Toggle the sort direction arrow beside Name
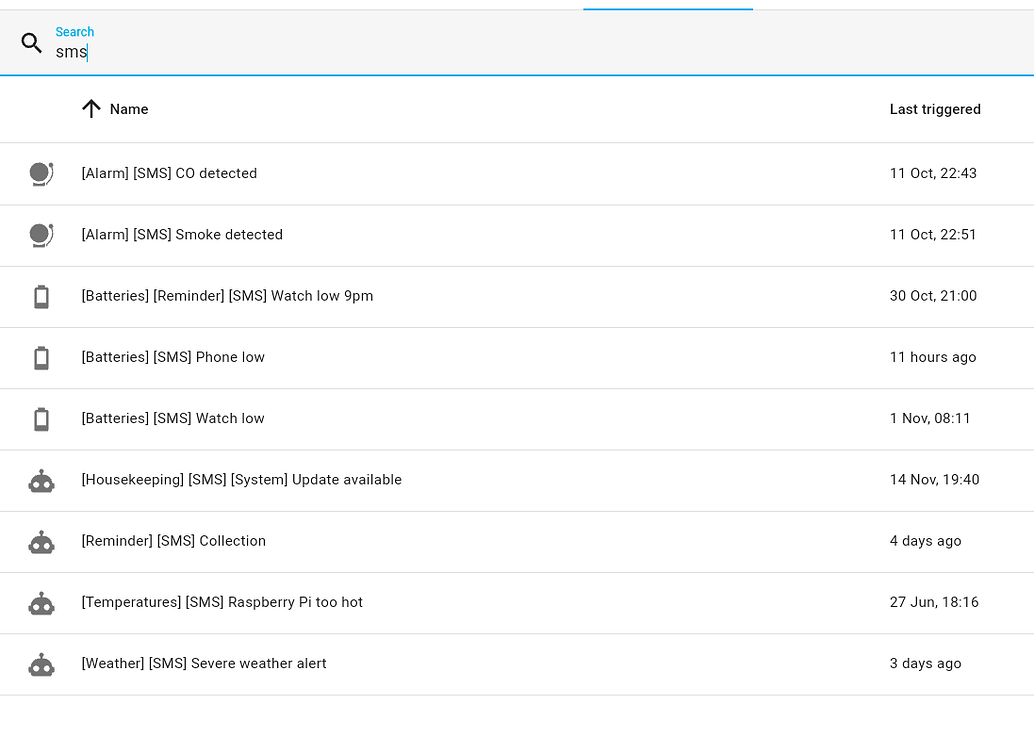 pos(91,108)
